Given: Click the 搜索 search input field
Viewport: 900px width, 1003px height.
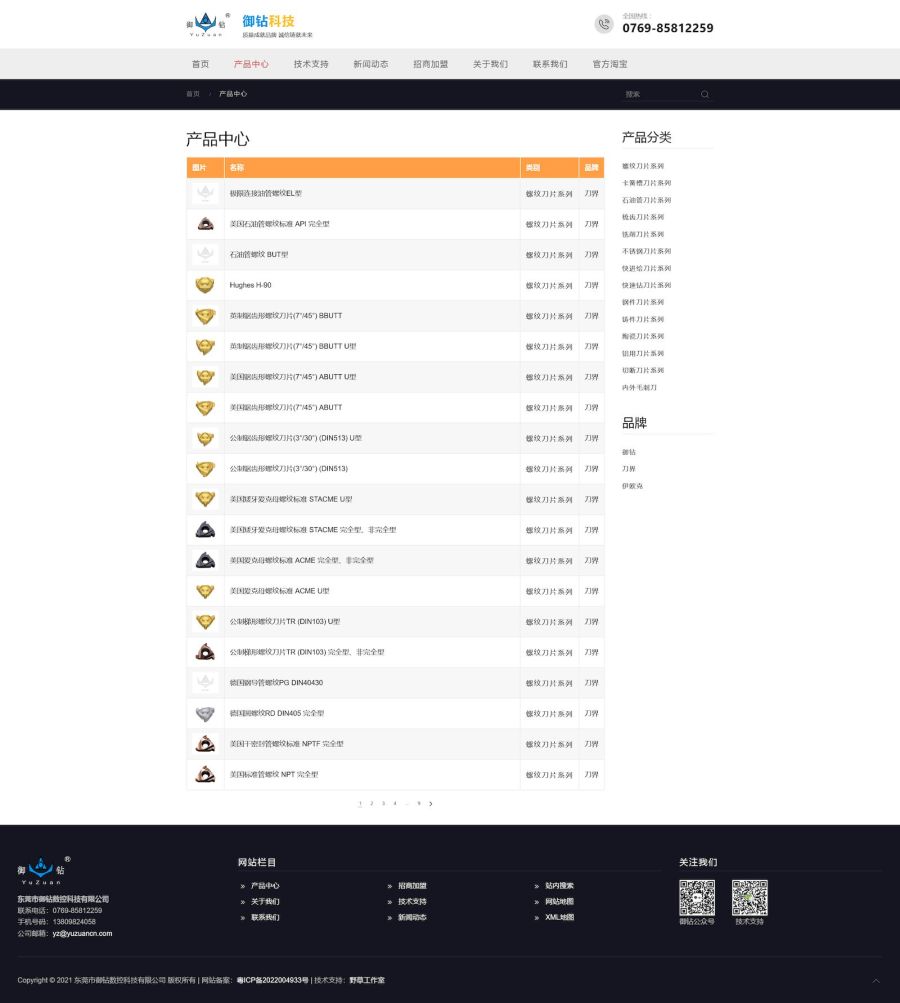Looking at the screenshot, I should click(658, 94).
